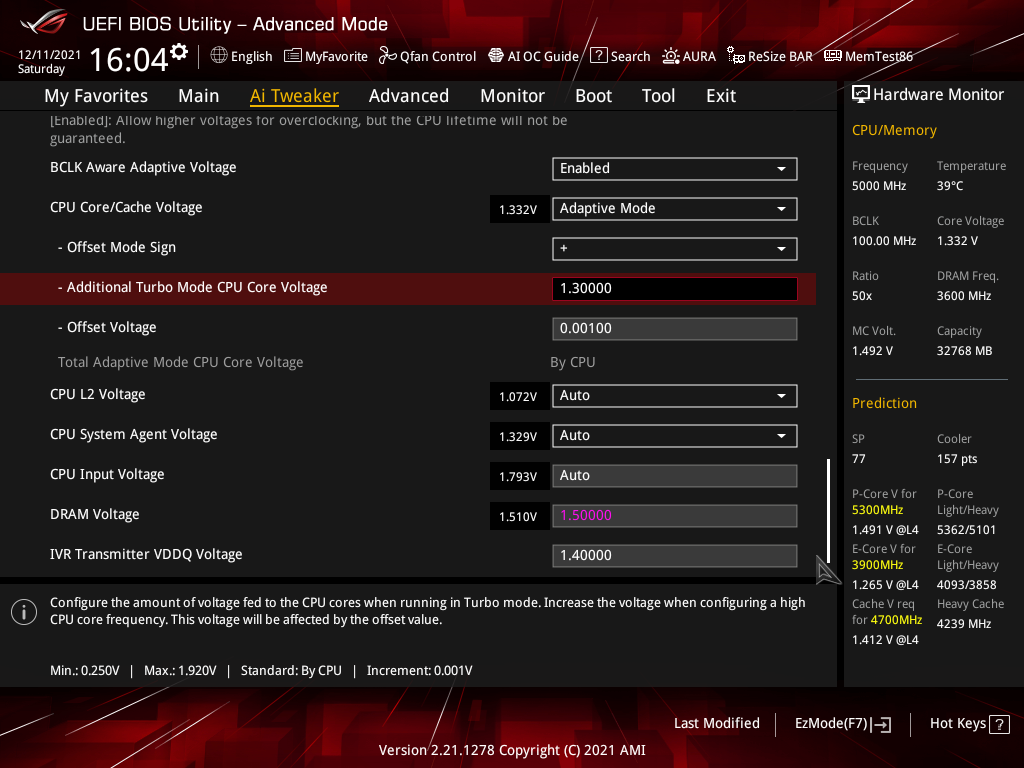Click Last Modified button

(716, 723)
